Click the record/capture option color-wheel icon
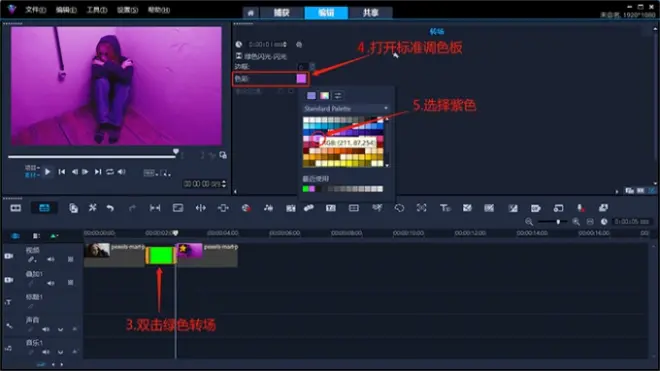 pos(246,208)
